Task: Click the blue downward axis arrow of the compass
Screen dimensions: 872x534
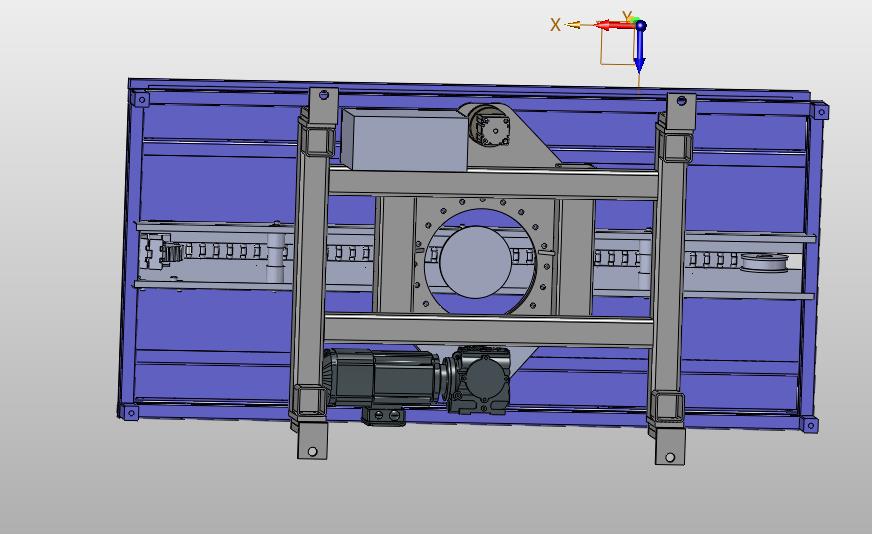Action: (640, 50)
